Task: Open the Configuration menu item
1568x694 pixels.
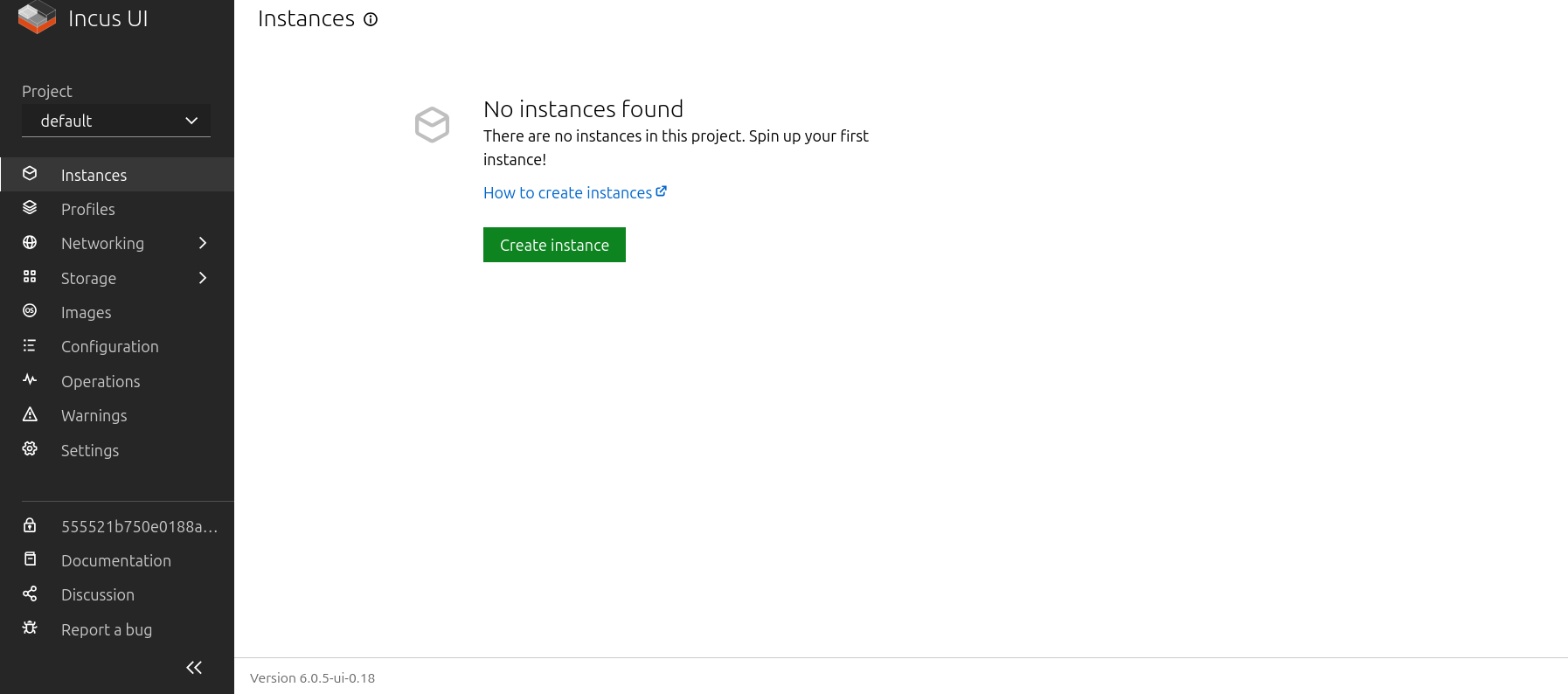Action: pos(109,346)
